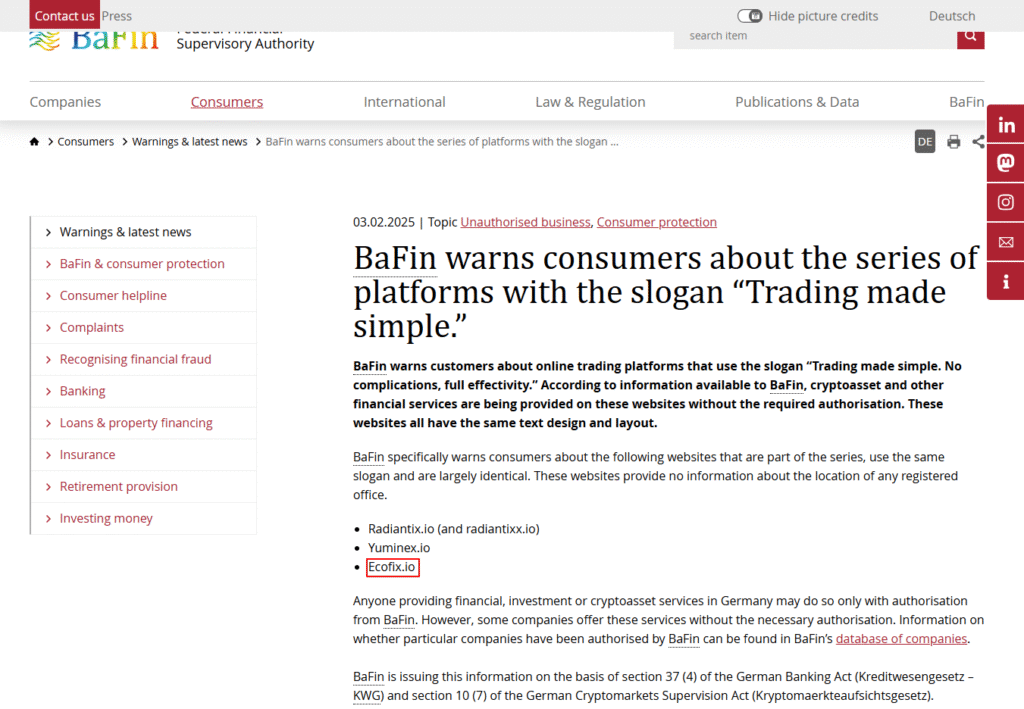
Task: Open Investing money sidebar link
Action: click(106, 519)
